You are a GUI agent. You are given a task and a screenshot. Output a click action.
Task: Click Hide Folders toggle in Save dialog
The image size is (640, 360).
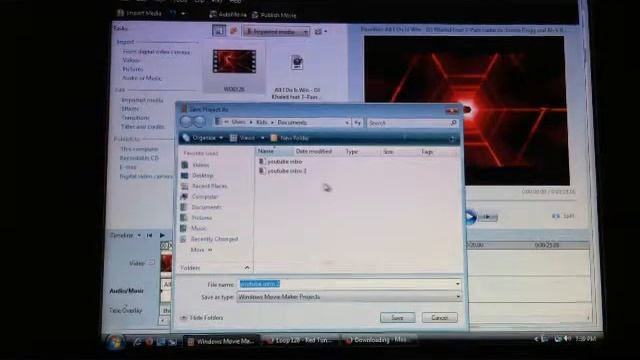[202, 318]
